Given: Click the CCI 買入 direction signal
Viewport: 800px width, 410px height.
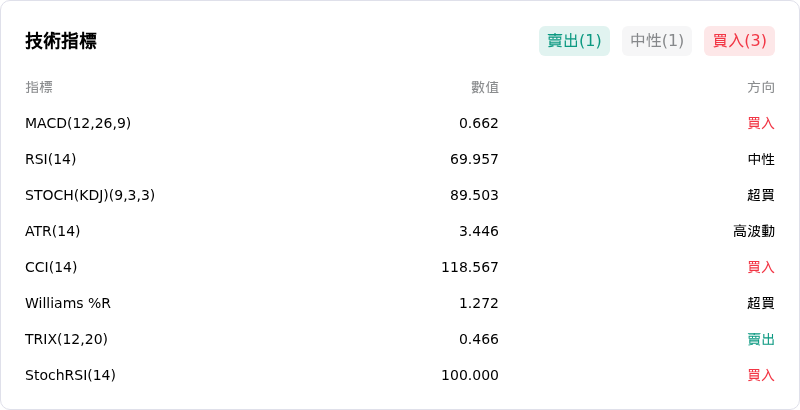Looking at the screenshot, I should (x=761, y=267).
